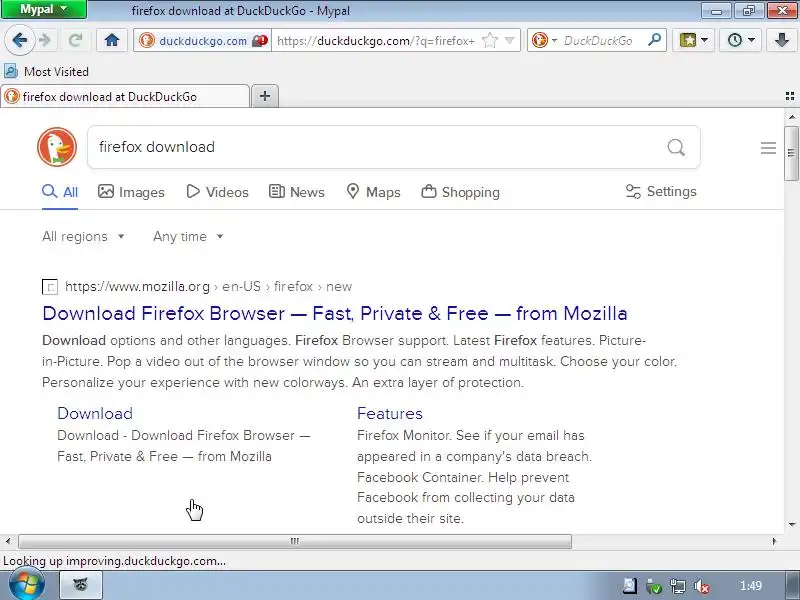Viewport: 800px width, 600px height.
Task: Click the magnifier in the browser search box
Action: point(654,40)
